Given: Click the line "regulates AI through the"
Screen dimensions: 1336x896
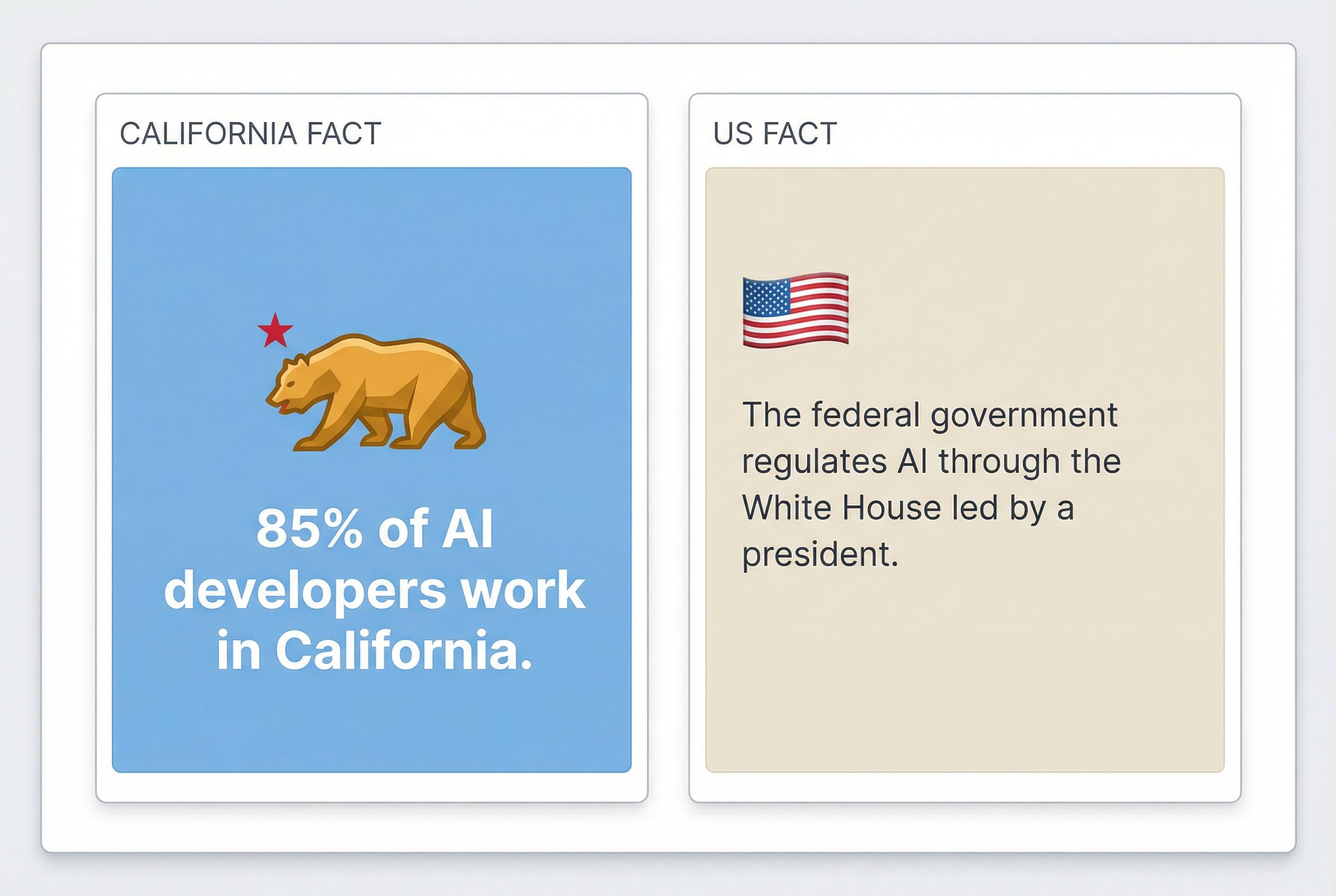Looking at the screenshot, I should tap(931, 462).
